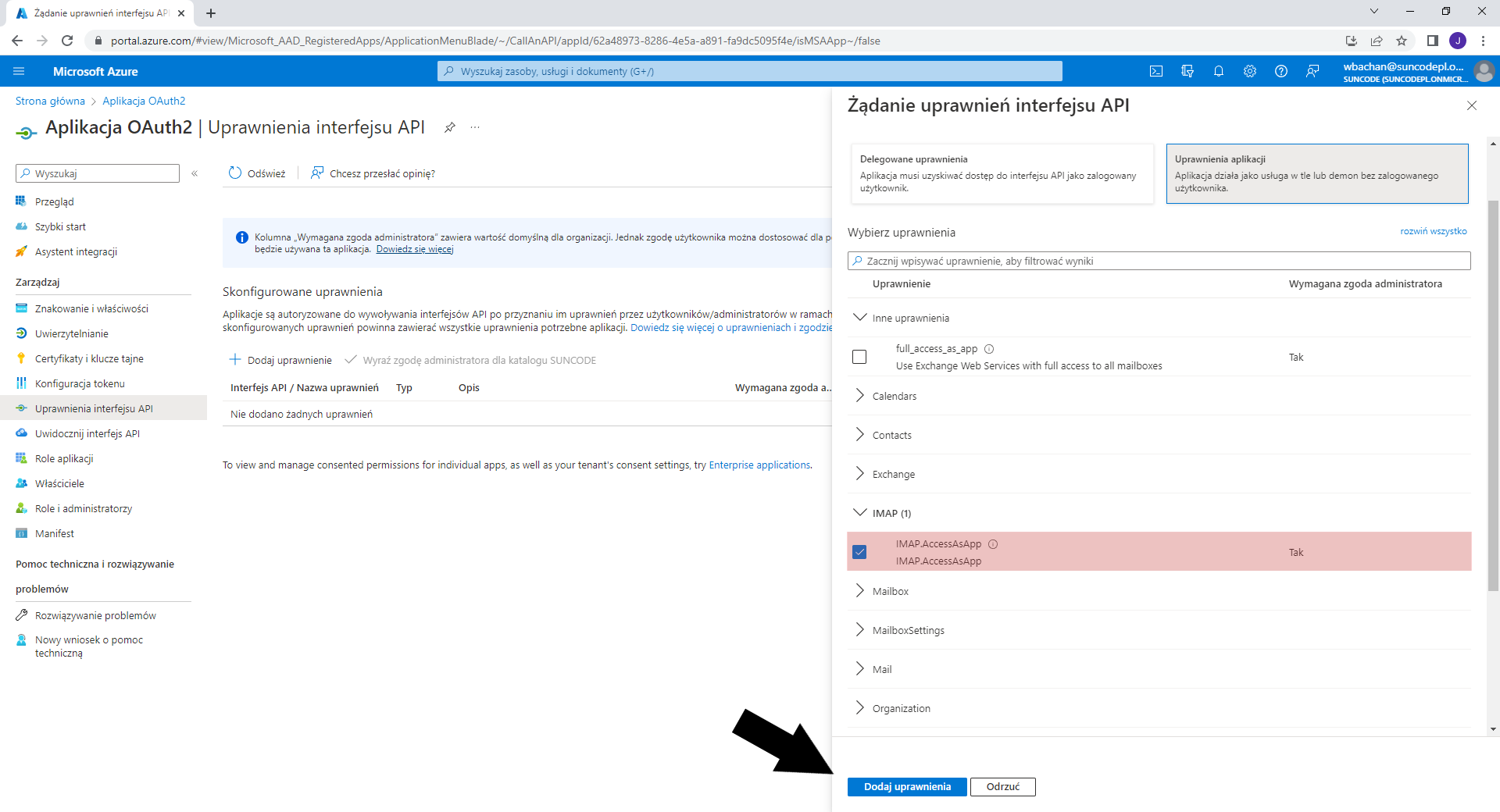This screenshot has width=1500, height=812.
Task: Uncheck the IMAP.AccessAsApp permission
Action: 859,552
